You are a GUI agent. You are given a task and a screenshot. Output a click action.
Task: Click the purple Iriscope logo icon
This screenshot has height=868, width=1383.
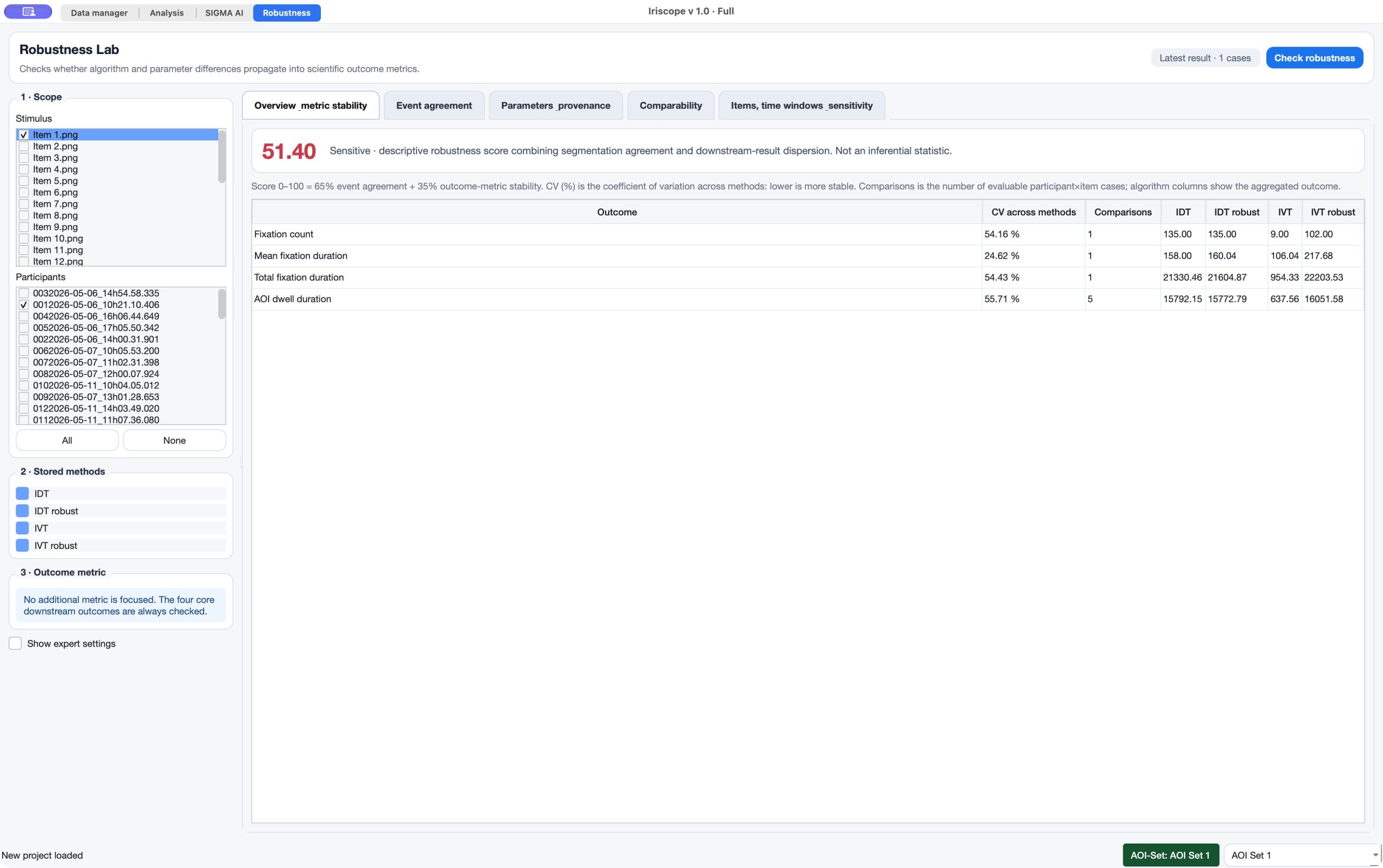pyautogui.click(x=28, y=11)
